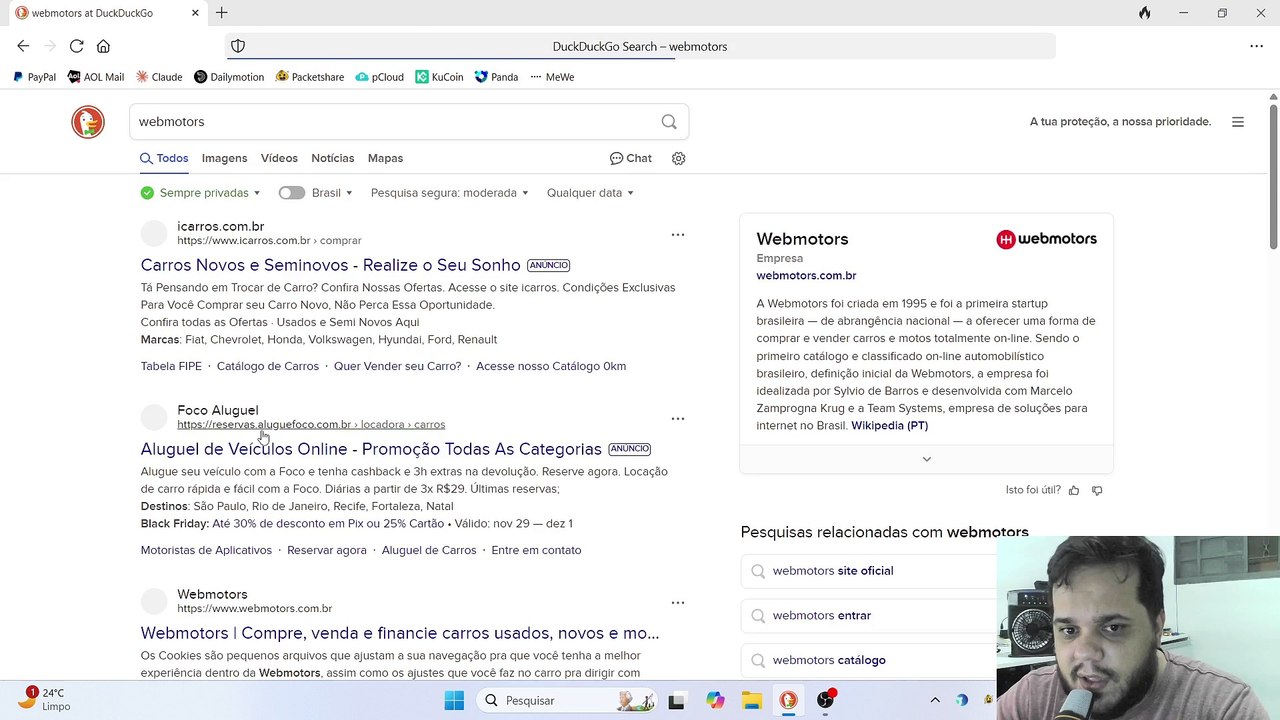Close the webmotors at DuckDuckGo tab
This screenshot has height=720, width=1280.
coord(195,13)
